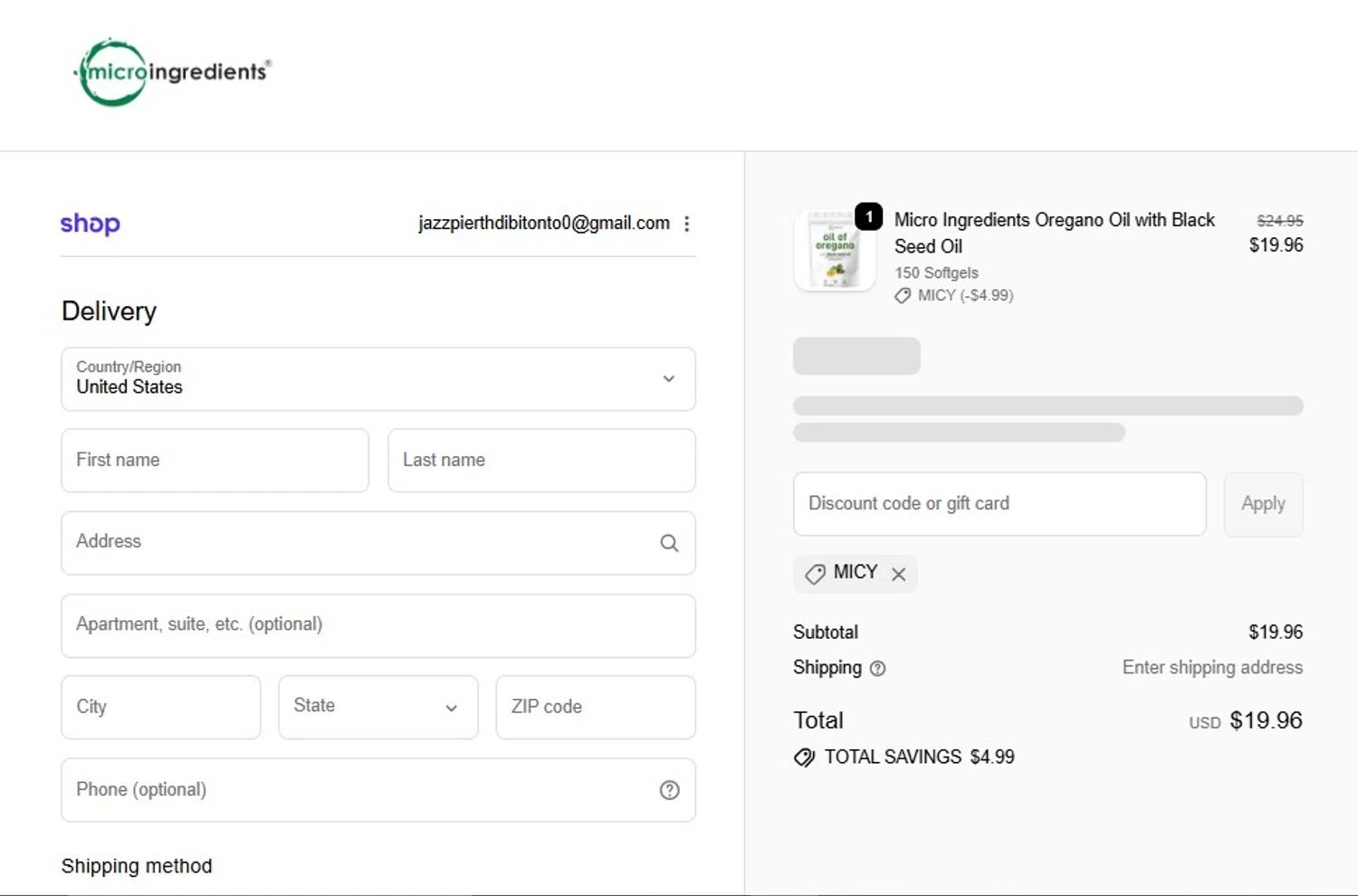Click the Shipping info question mark icon
1358x896 pixels.
877,669
